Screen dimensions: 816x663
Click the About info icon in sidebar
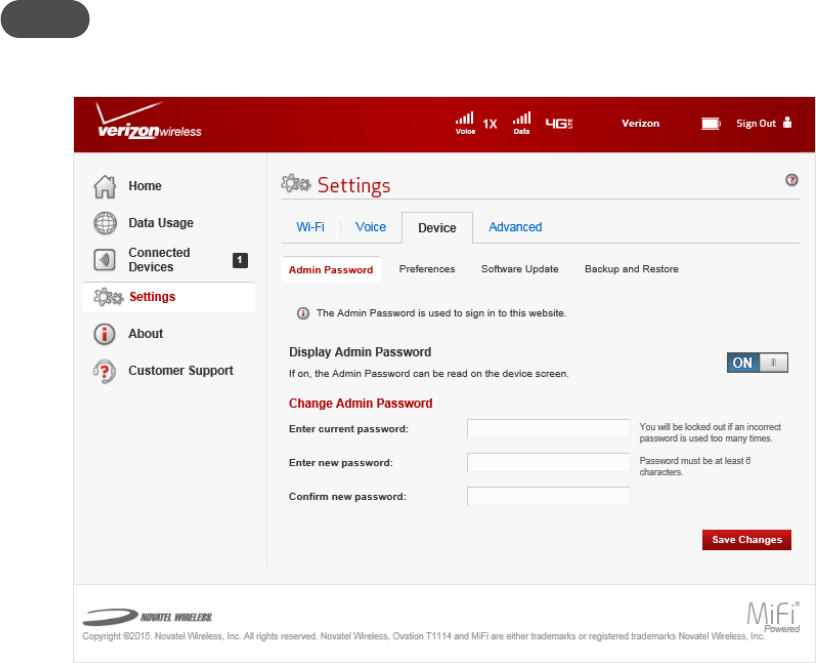(x=105, y=334)
